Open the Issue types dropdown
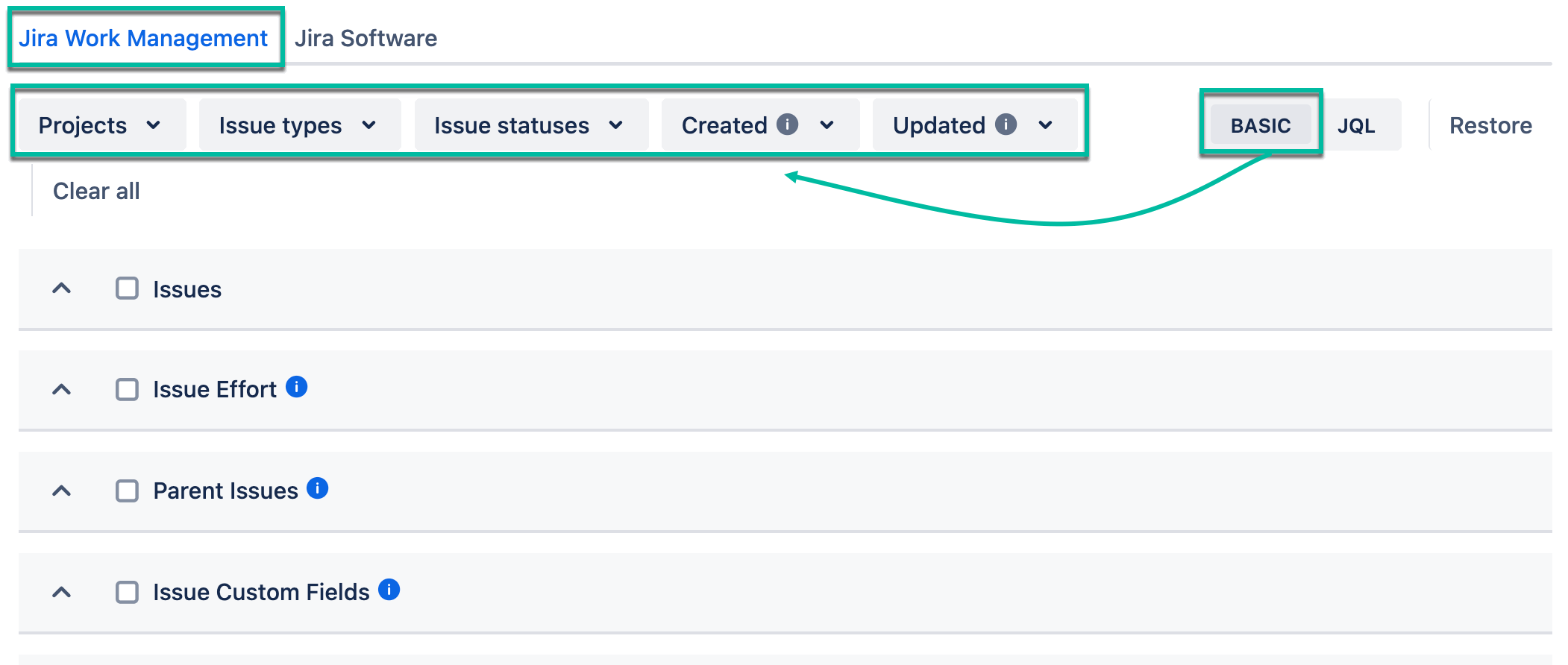Screen dimensions: 1568x665 point(298,125)
